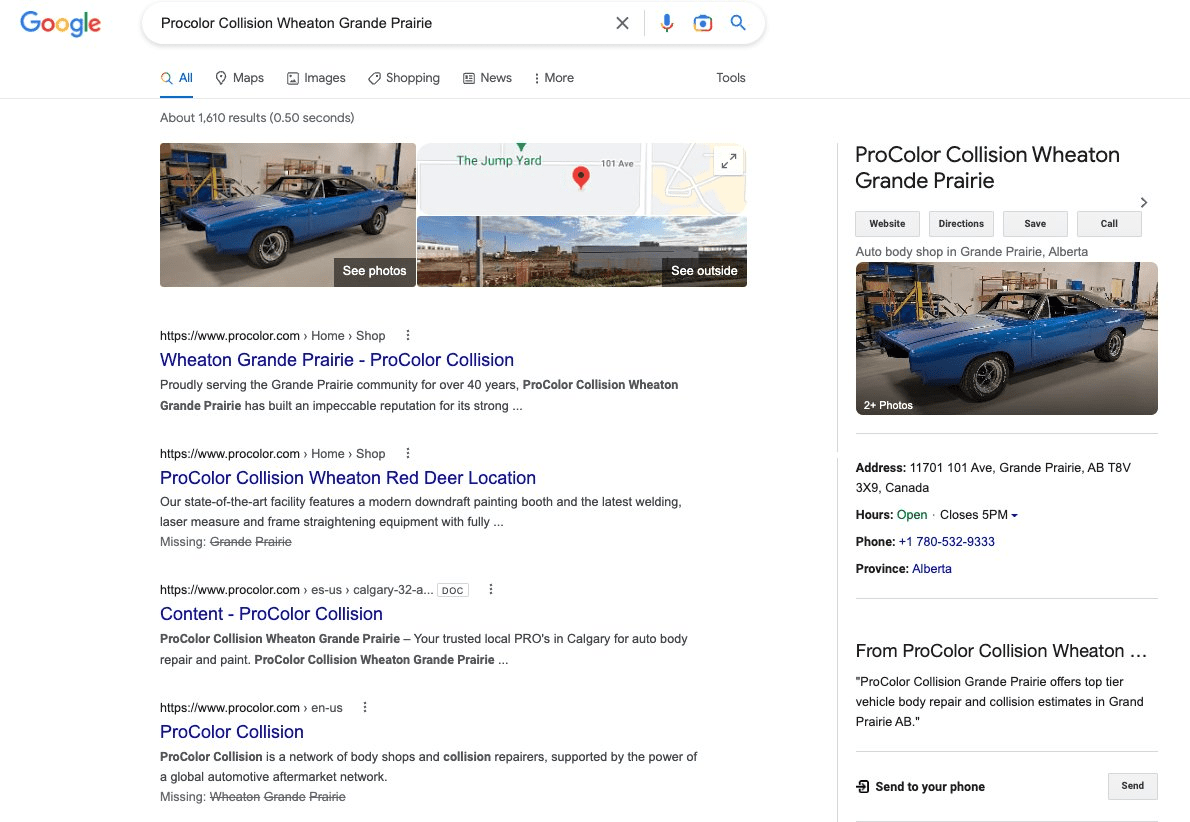Open Wheaton Grande Prairie - ProColor Collision result
Screen dimensions: 1190x822
337,360
